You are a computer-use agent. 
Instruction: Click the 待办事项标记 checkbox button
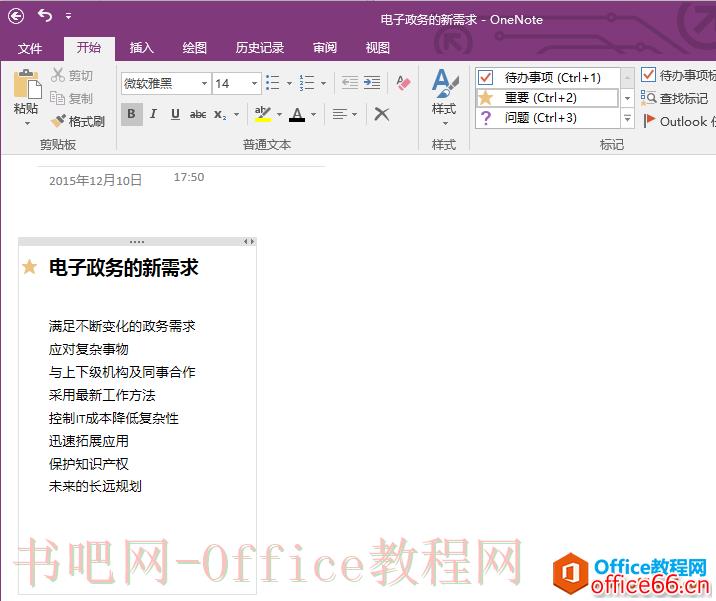(678, 75)
